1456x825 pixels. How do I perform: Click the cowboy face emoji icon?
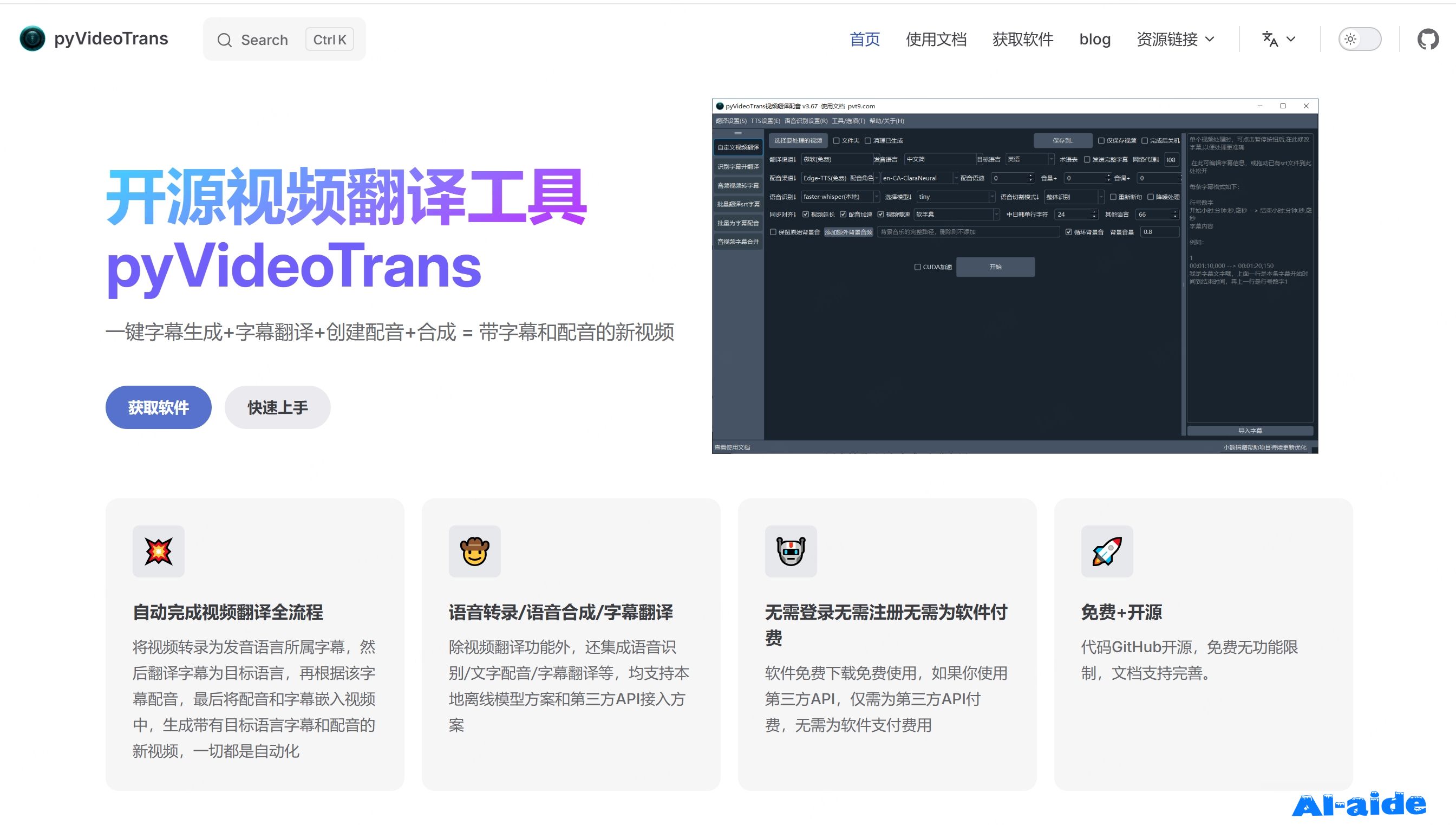(x=474, y=551)
